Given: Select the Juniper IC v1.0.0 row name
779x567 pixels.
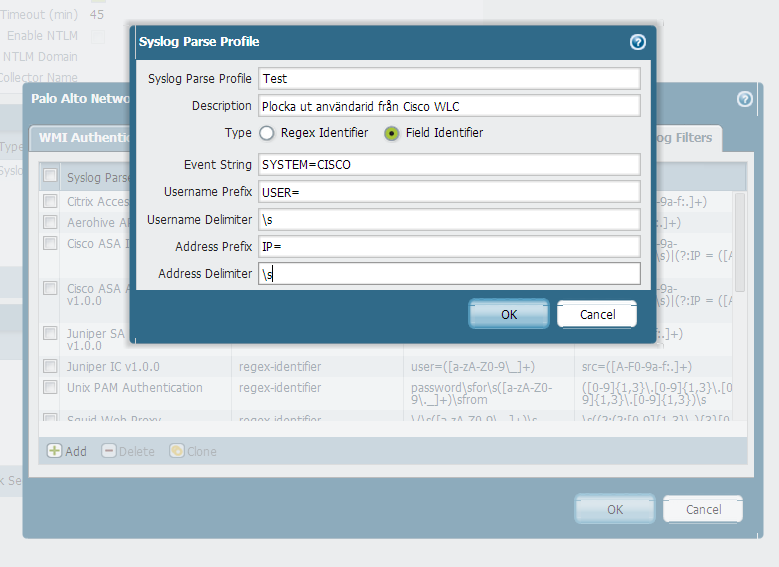Looking at the screenshot, I should (x=113, y=367).
